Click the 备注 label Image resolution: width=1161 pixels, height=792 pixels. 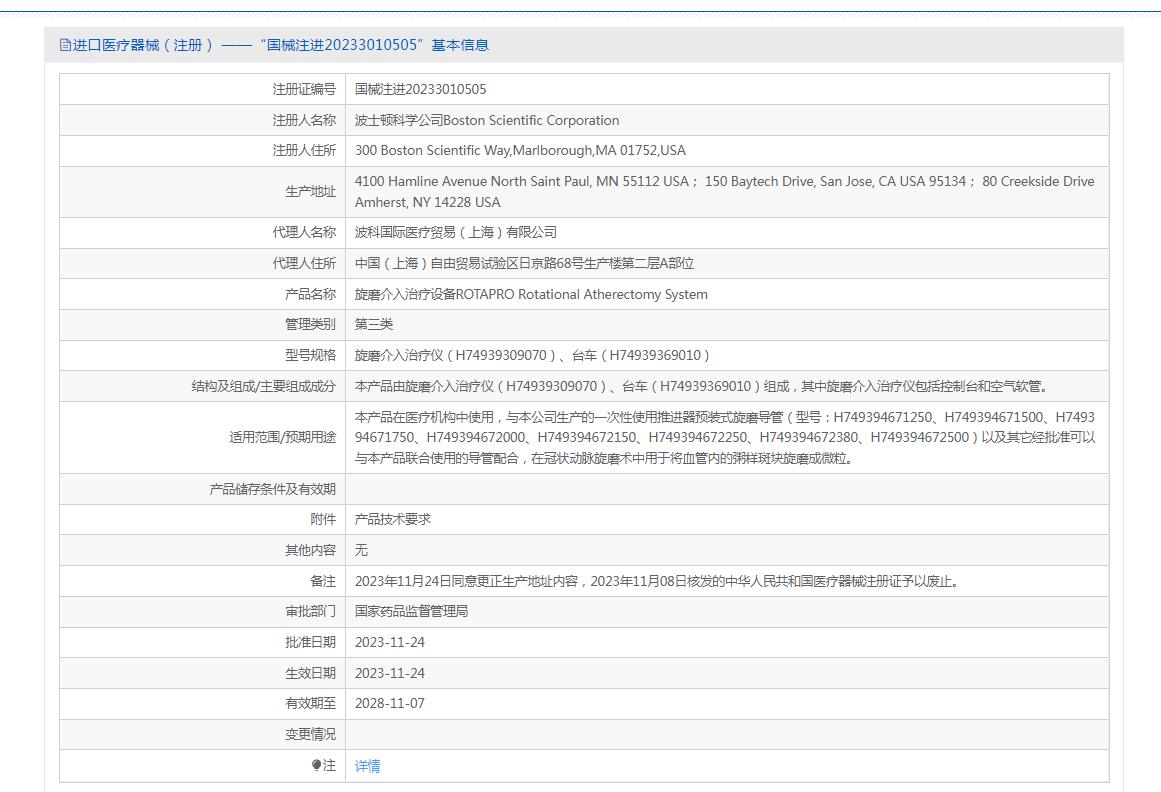(x=323, y=582)
